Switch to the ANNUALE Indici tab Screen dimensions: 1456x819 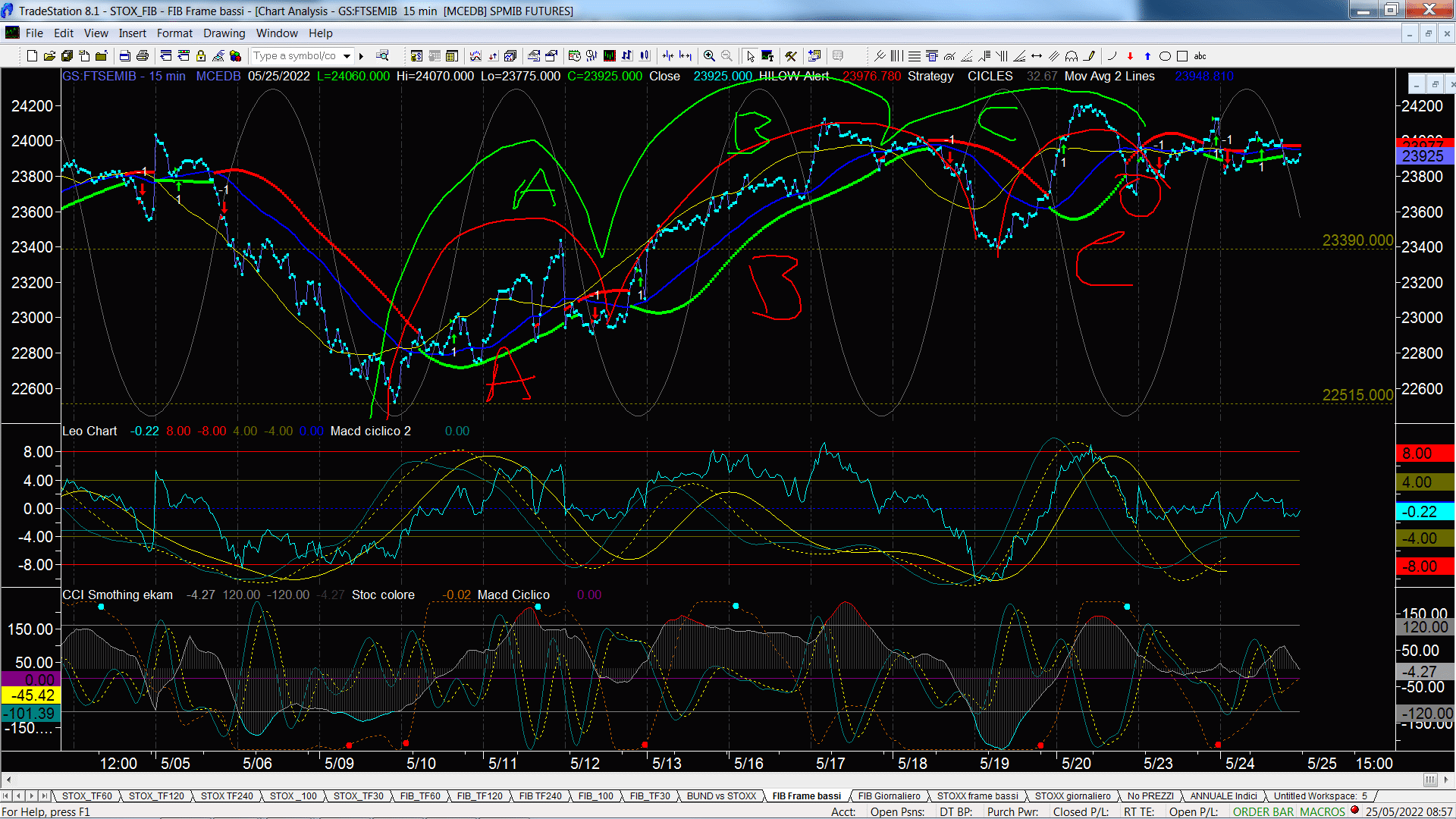1223,796
